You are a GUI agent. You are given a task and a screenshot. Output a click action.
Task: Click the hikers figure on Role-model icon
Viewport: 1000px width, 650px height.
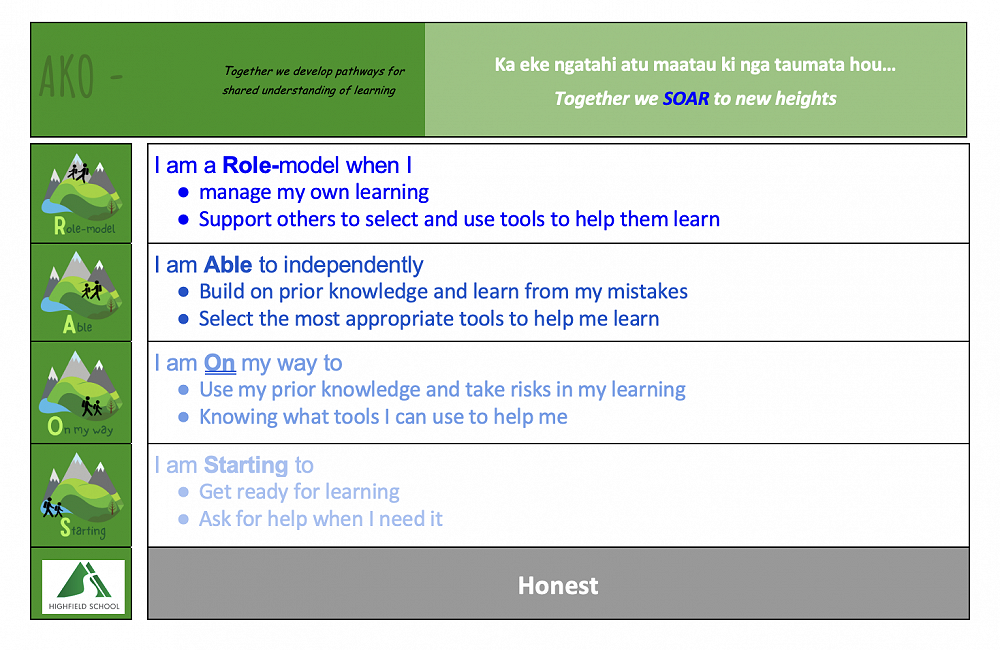79,172
